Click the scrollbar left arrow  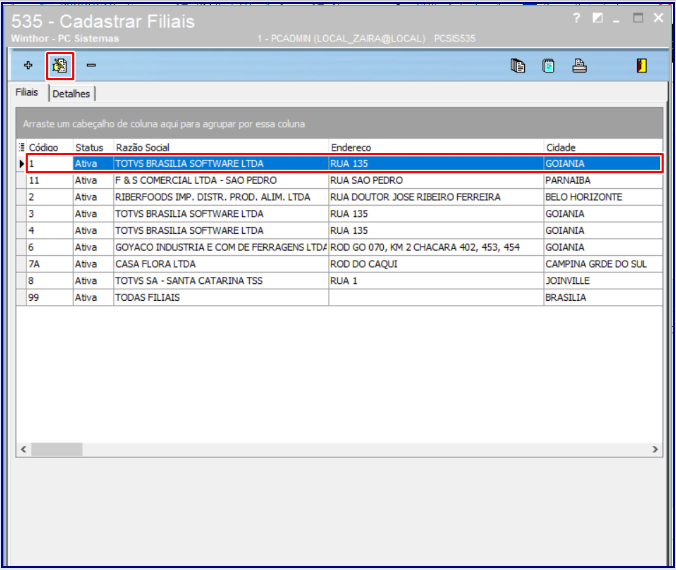pyautogui.click(x=24, y=449)
